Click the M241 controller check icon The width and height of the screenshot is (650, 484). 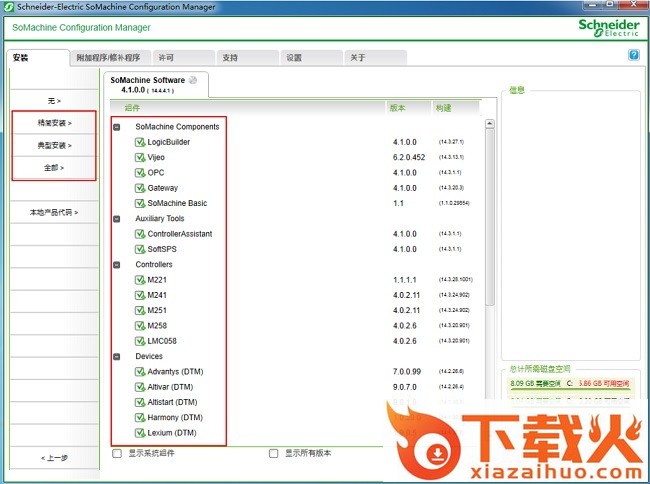coord(140,295)
